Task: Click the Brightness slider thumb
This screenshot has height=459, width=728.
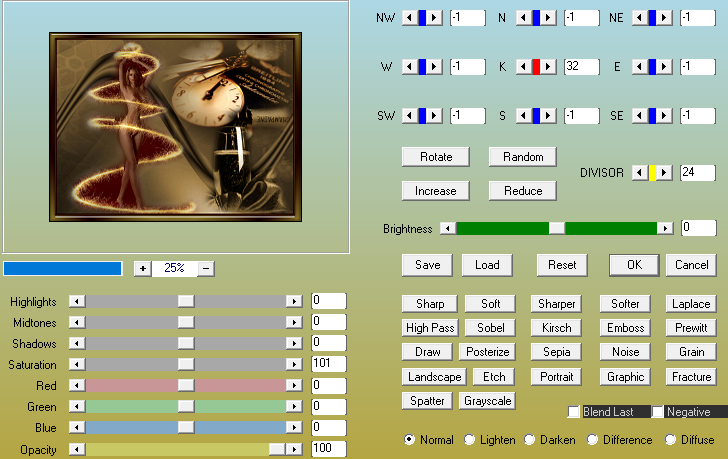Action: click(556, 228)
